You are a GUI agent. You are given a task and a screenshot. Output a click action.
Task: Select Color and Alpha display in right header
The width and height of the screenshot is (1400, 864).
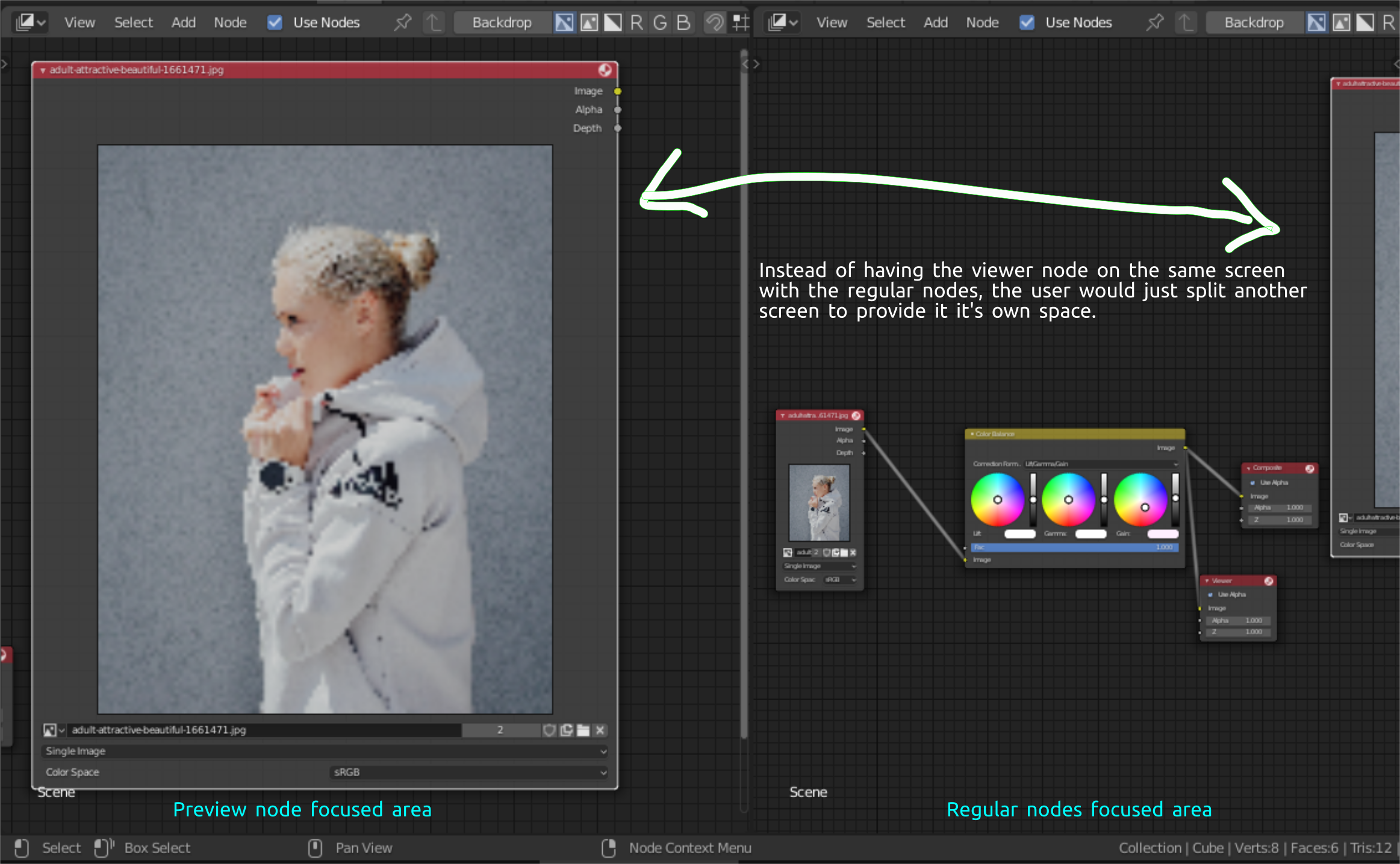[x=1316, y=22]
